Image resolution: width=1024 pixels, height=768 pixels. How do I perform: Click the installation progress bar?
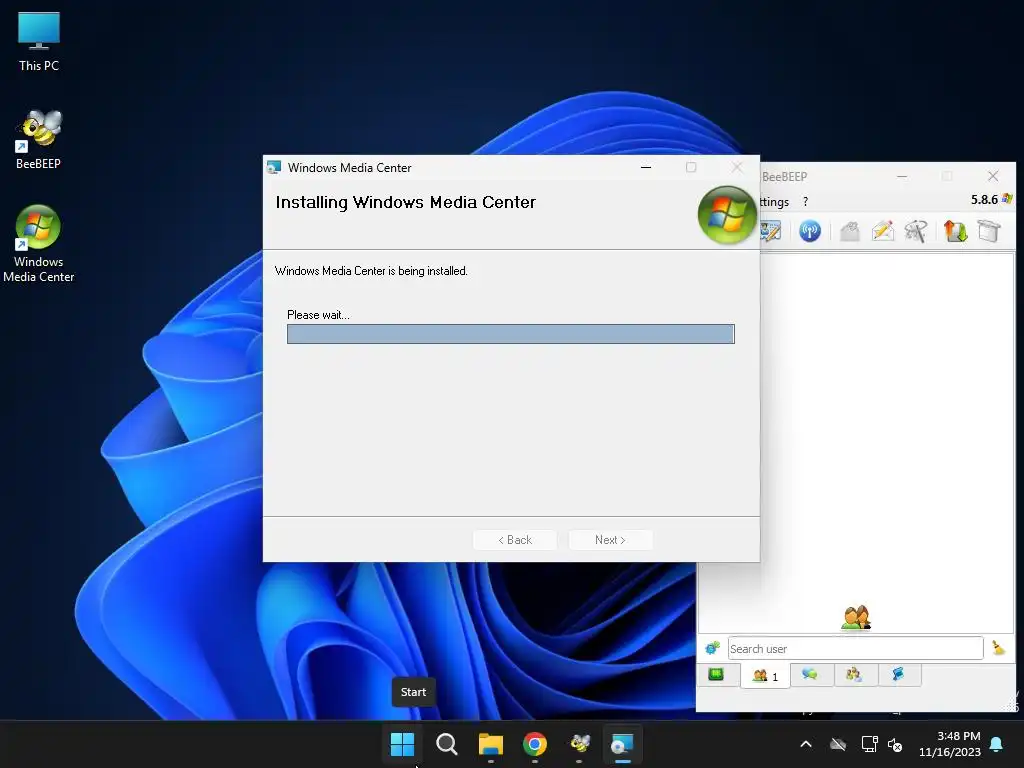pos(511,334)
